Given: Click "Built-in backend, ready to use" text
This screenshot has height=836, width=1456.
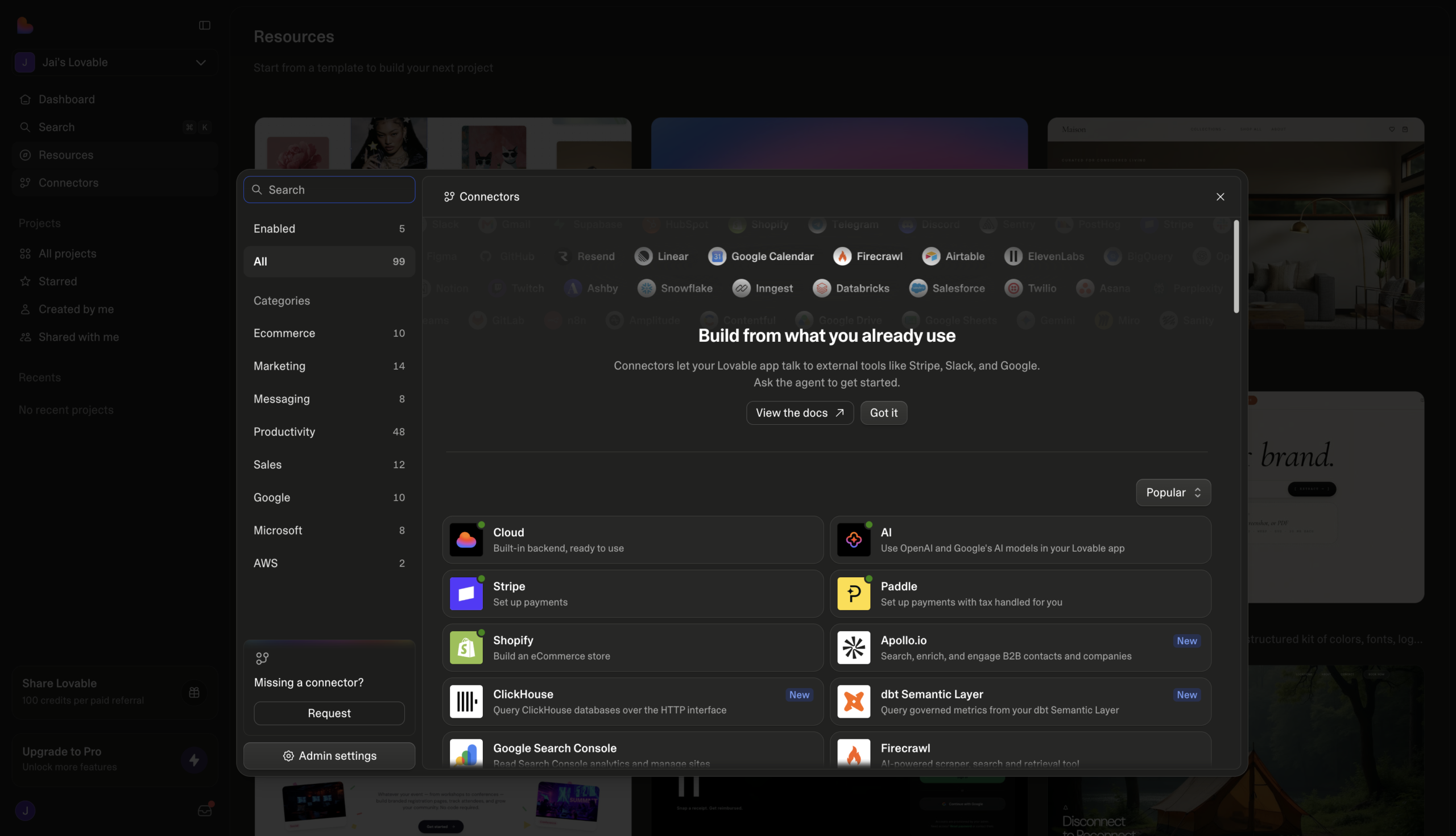Looking at the screenshot, I should point(558,548).
